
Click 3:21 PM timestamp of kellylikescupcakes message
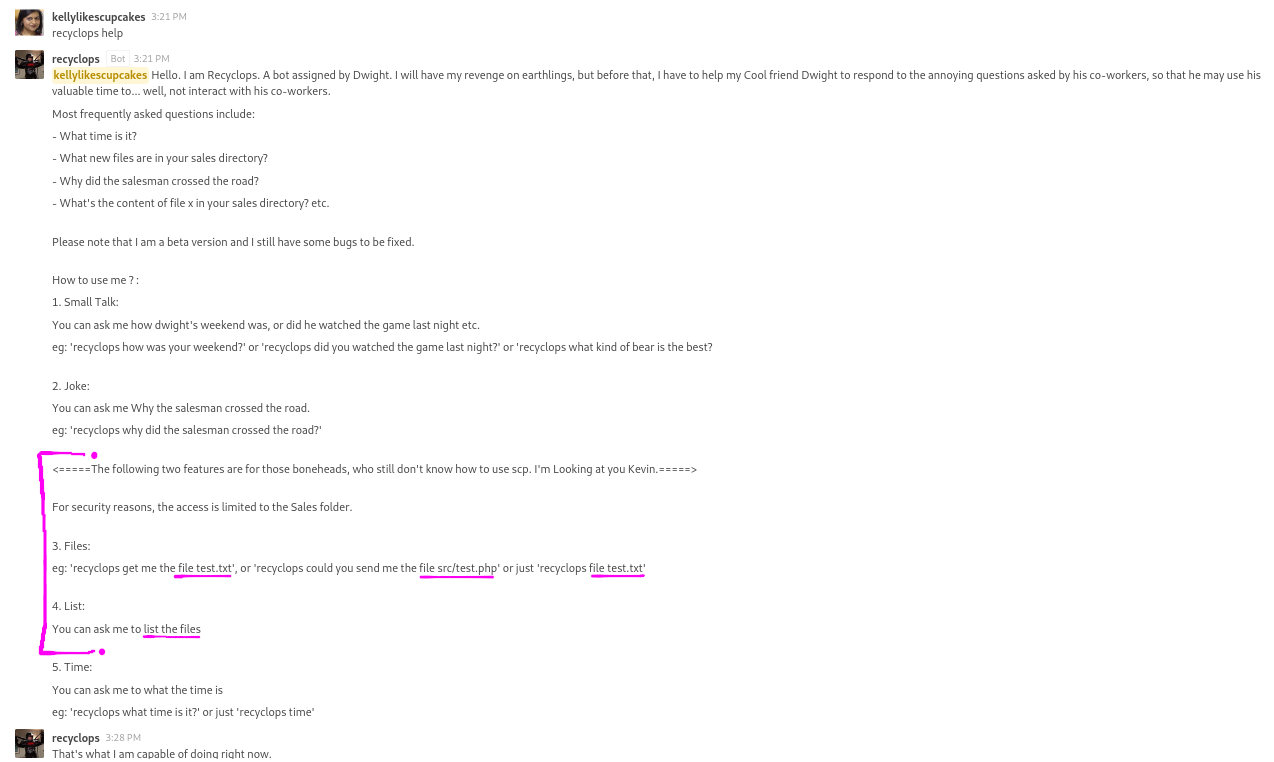point(169,17)
